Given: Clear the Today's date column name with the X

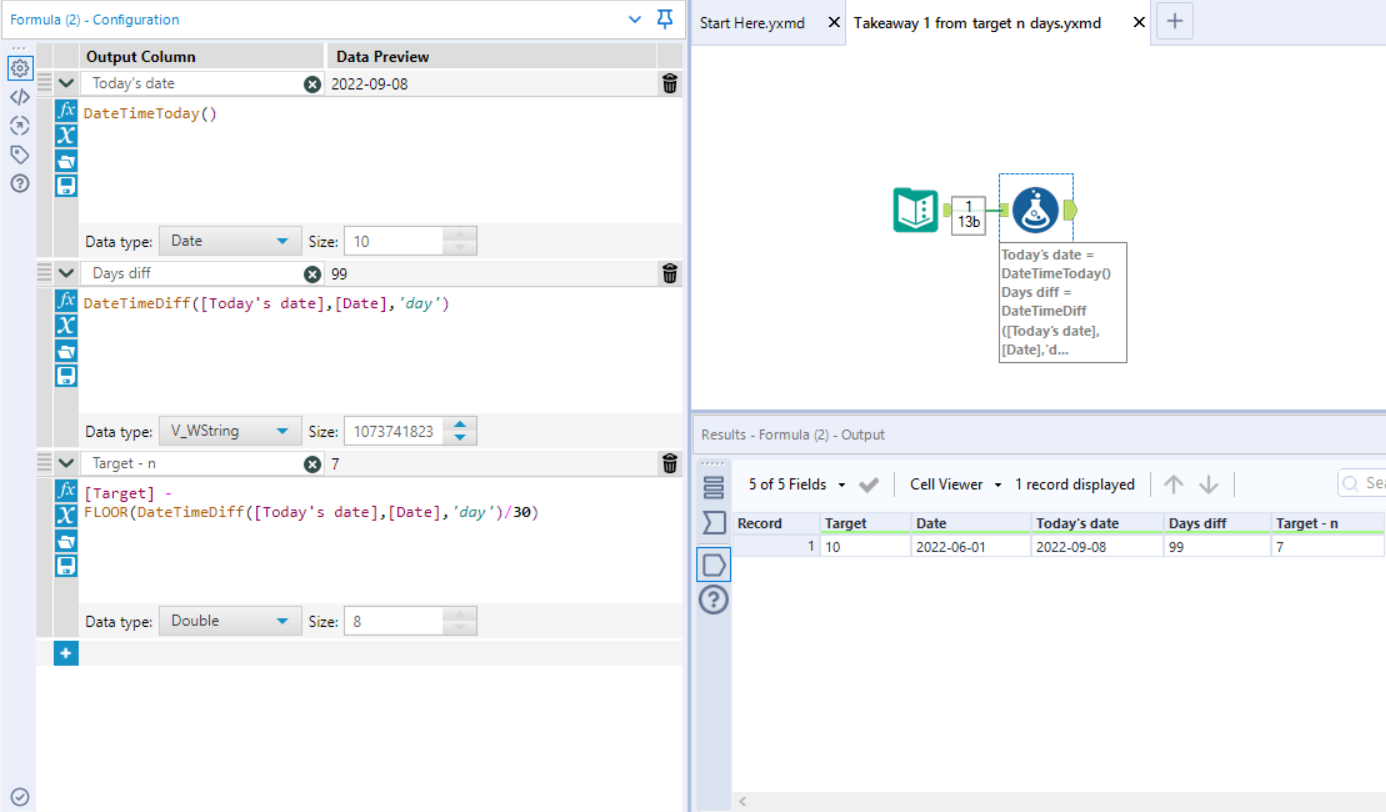Looking at the screenshot, I should [312, 84].
